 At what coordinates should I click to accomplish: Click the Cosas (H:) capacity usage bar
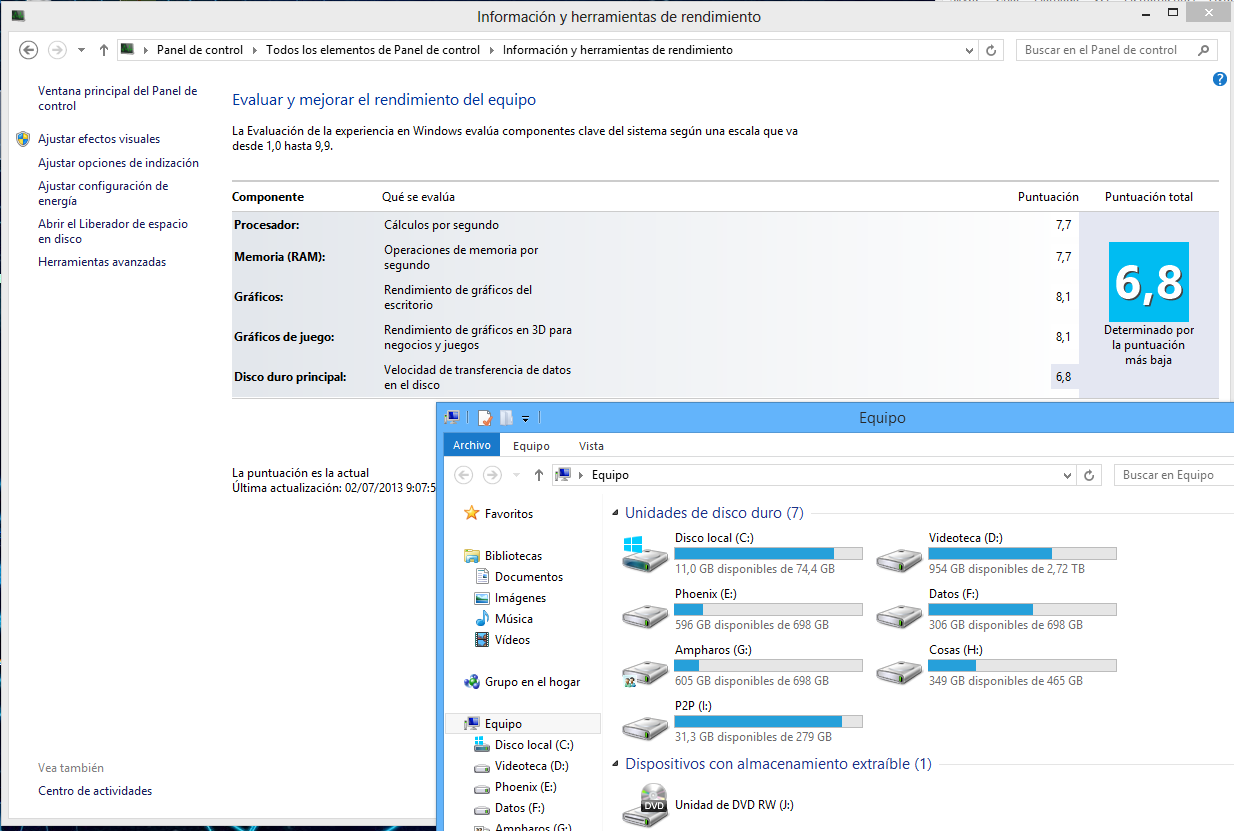[1022, 665]
